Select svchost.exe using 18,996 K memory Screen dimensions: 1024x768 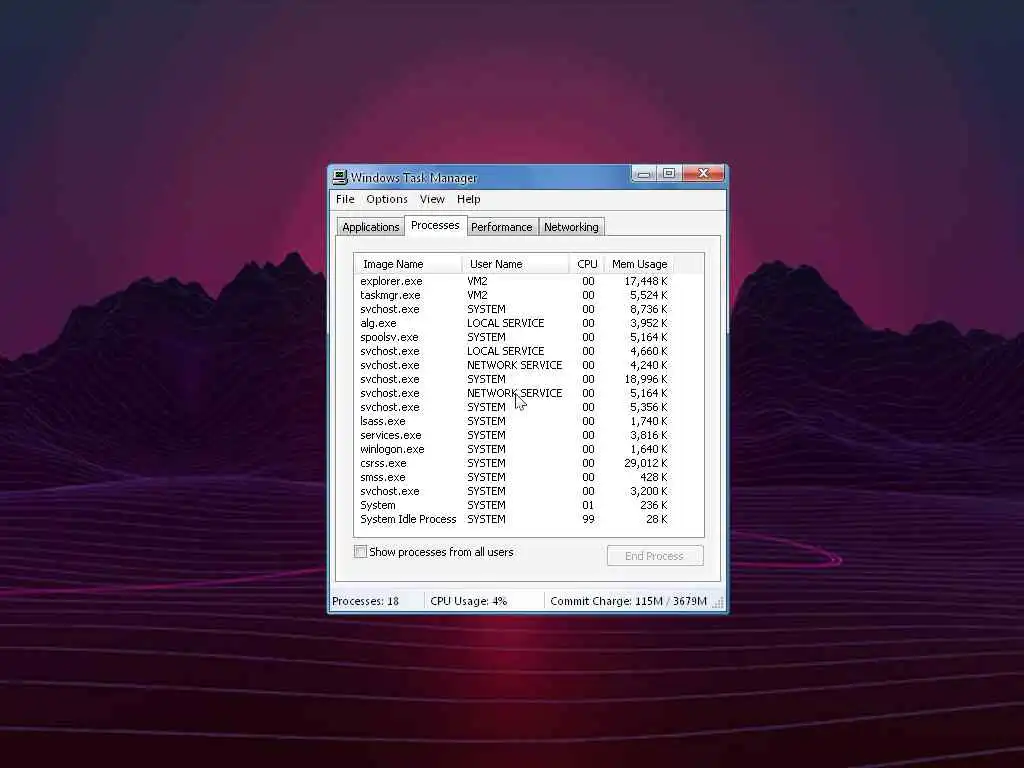coord(514,379)
